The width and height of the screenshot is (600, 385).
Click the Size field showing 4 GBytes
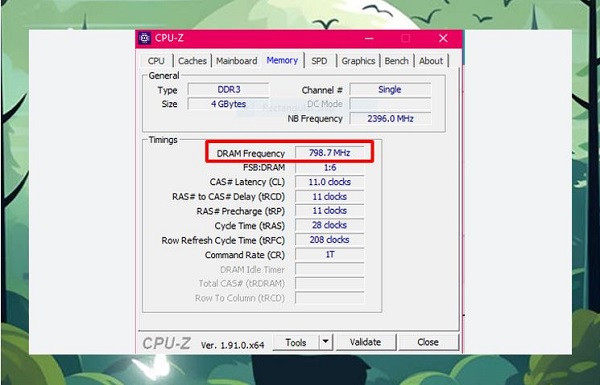[229, 104]
